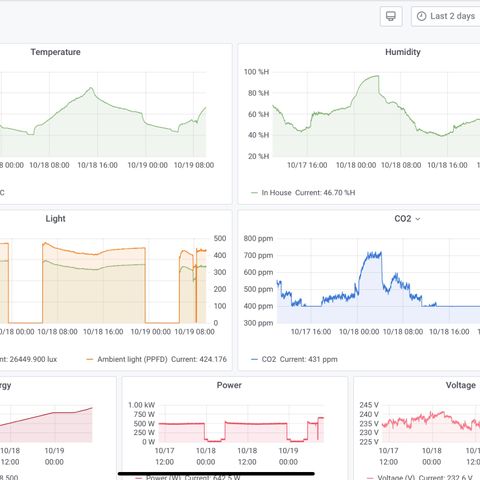Open the CO2 panel title menu
480x480 pixels.
point(403,219)
